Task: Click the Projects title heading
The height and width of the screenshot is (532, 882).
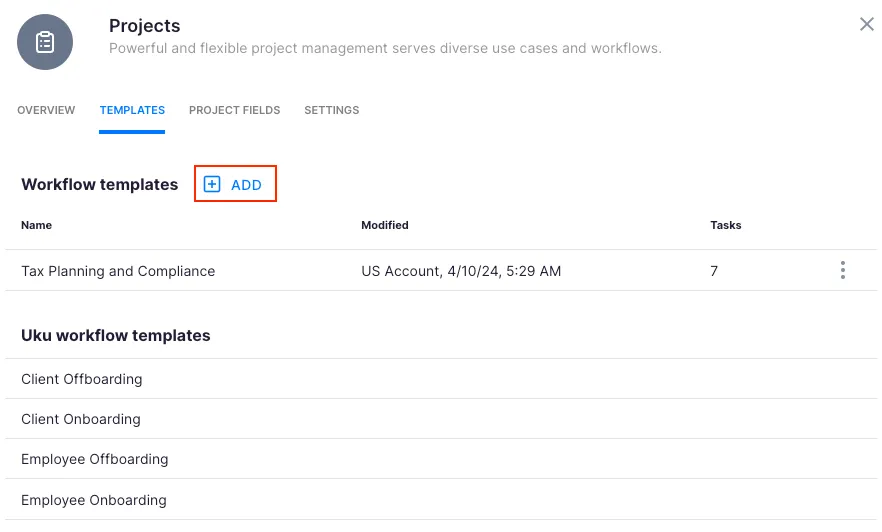Action: click(x=144, y=26)
